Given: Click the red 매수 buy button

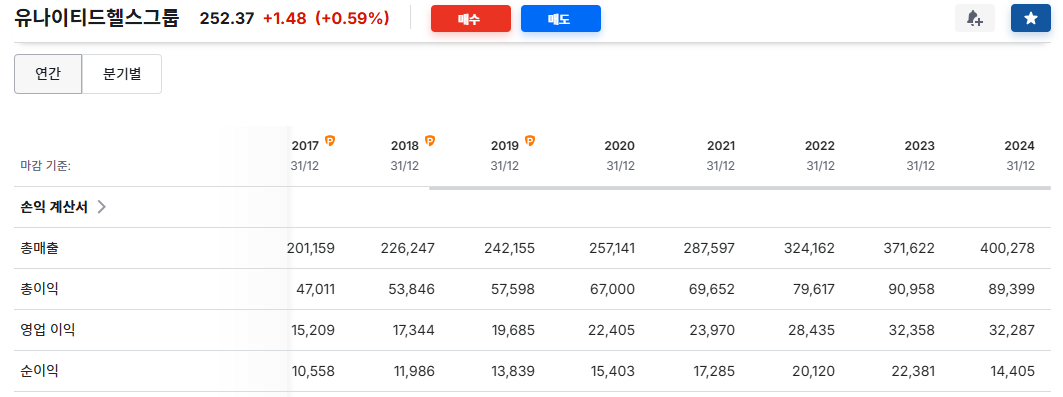Looking at the screenshot, I should pyautogui.click(x=470, y=18).
